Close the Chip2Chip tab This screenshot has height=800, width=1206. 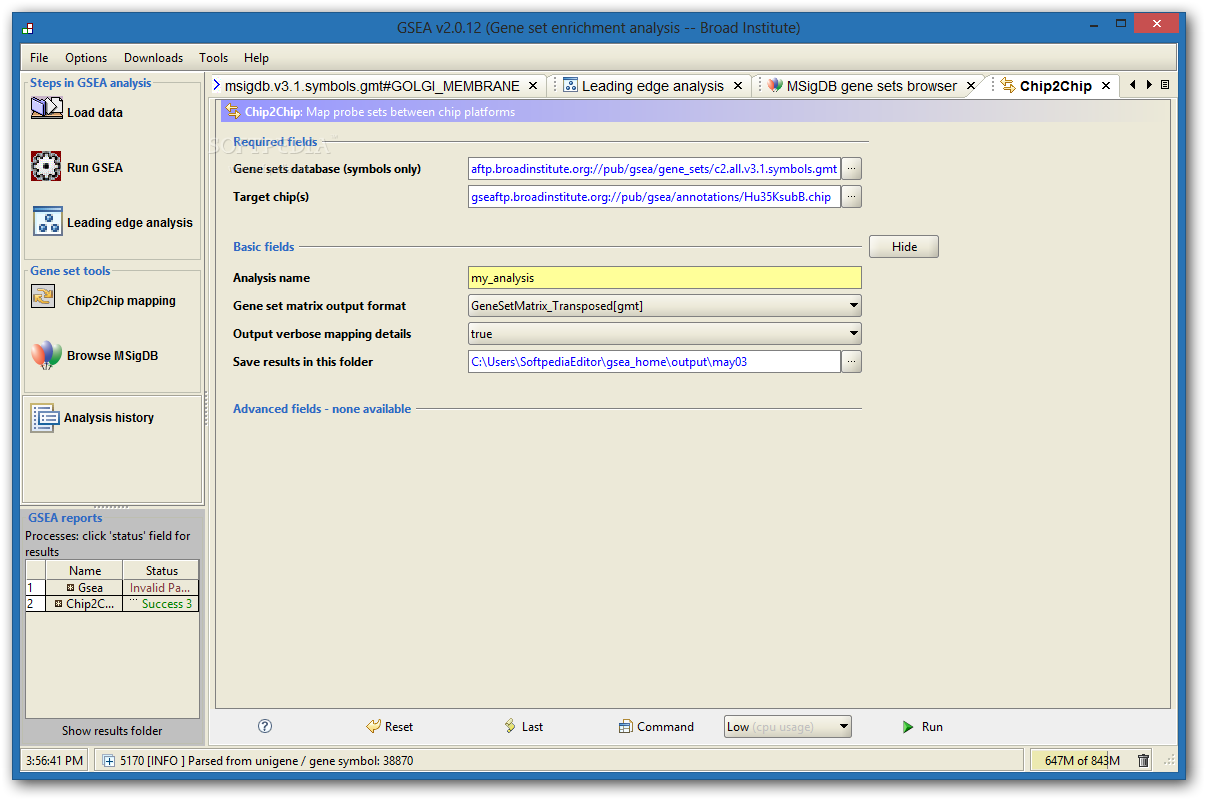pos(1106,86)
